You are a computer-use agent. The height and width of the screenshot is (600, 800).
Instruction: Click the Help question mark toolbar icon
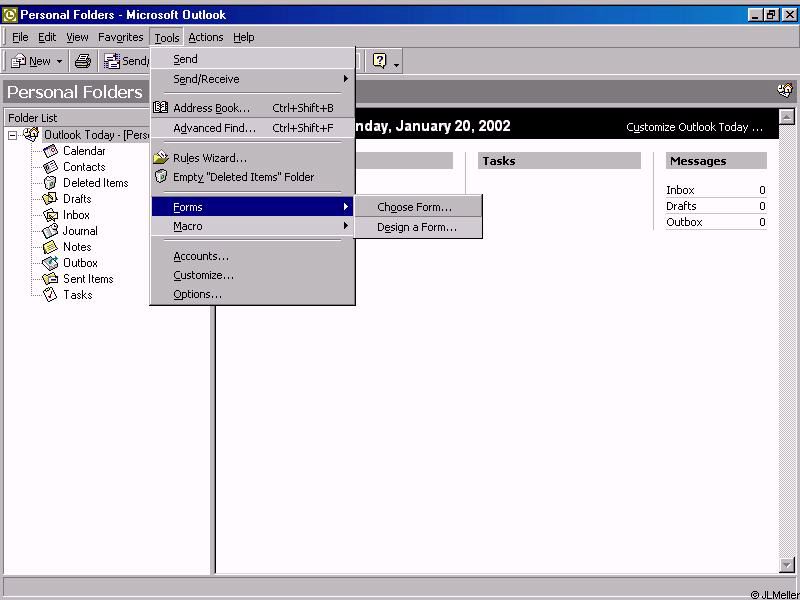click(x=380, y=61)
